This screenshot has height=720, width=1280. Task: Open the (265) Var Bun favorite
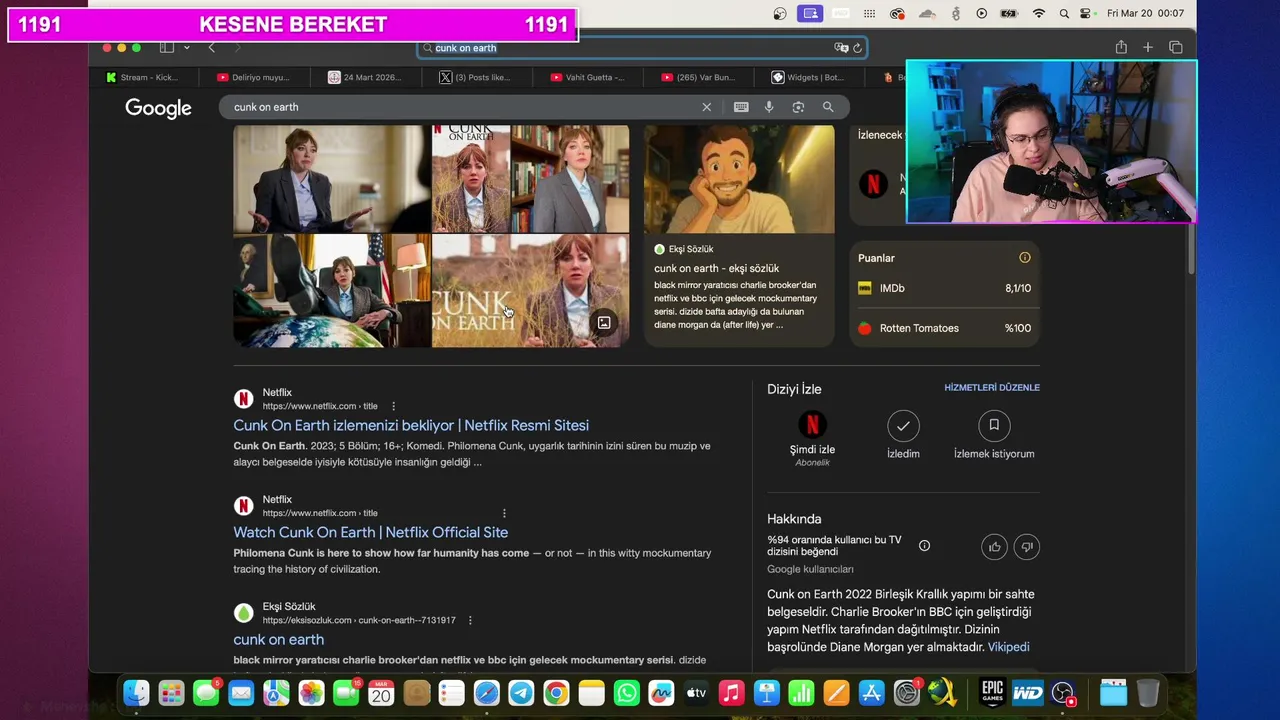coord(698,77)
